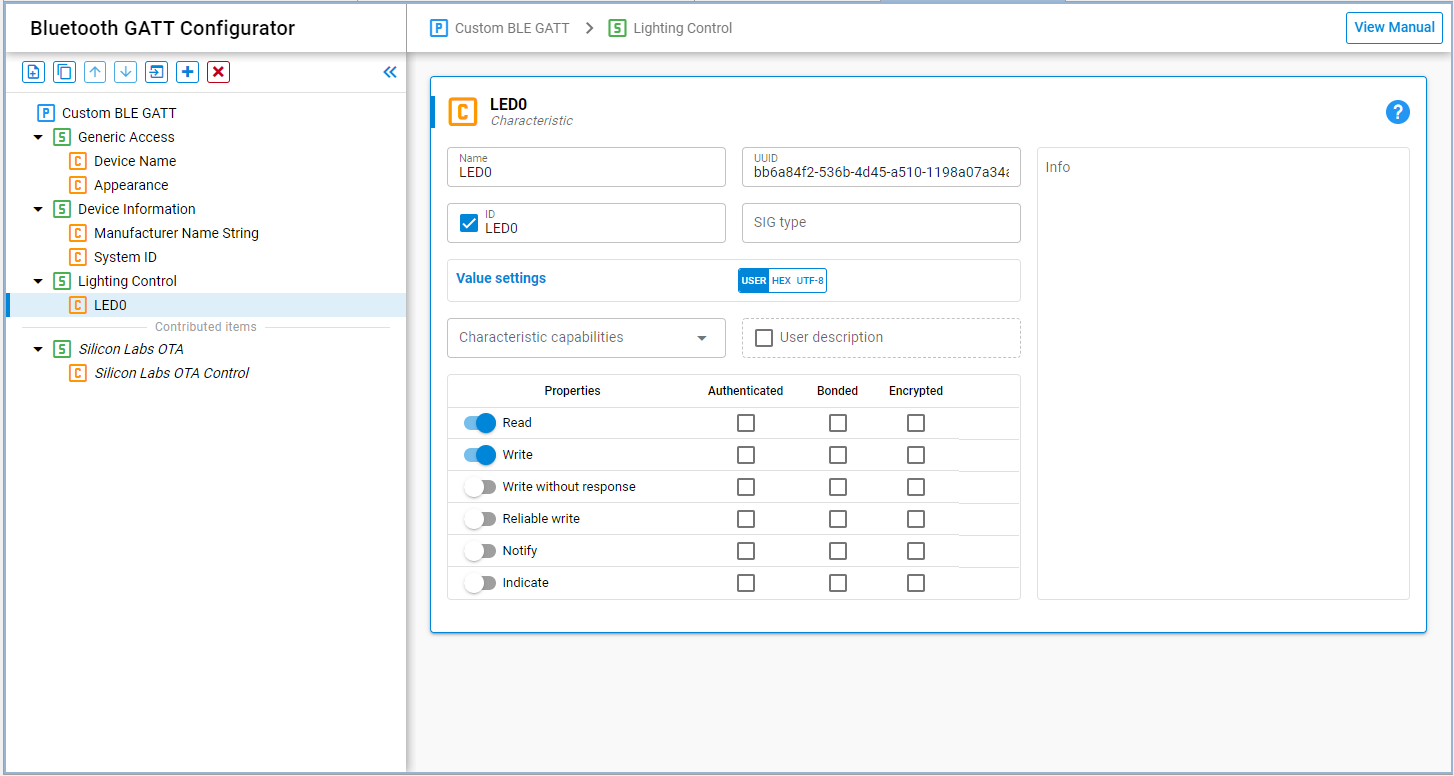This screenshot has width=1454, height=776.
Task: Click the View Manual button
Action: click(1393, 28)
